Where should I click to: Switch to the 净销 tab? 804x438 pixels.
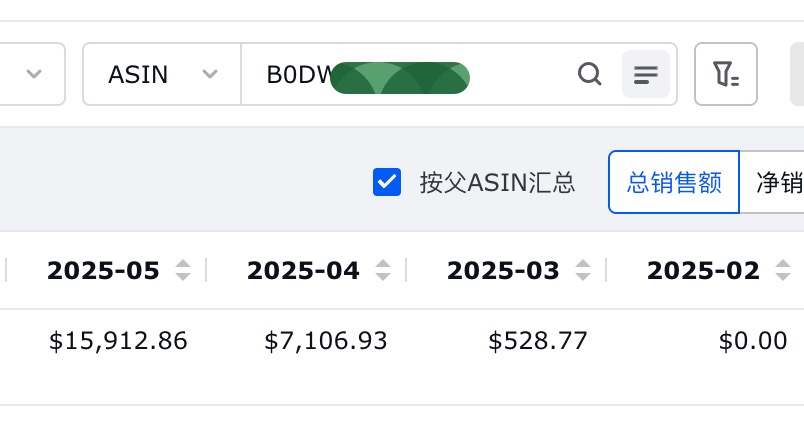click(x=772, y=182)
